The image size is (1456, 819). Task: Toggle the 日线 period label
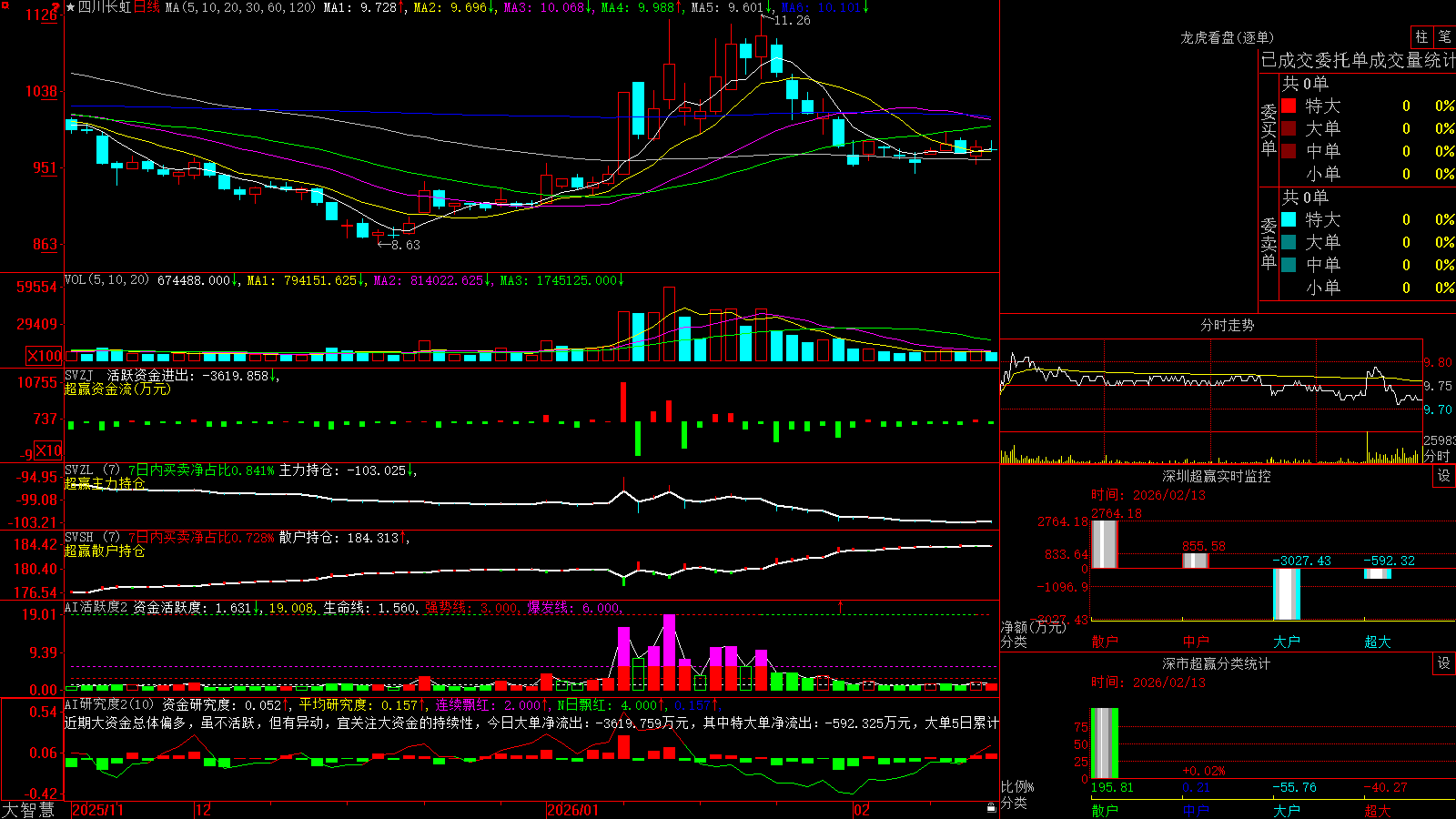pyautogui.click(x=147, y=7)
